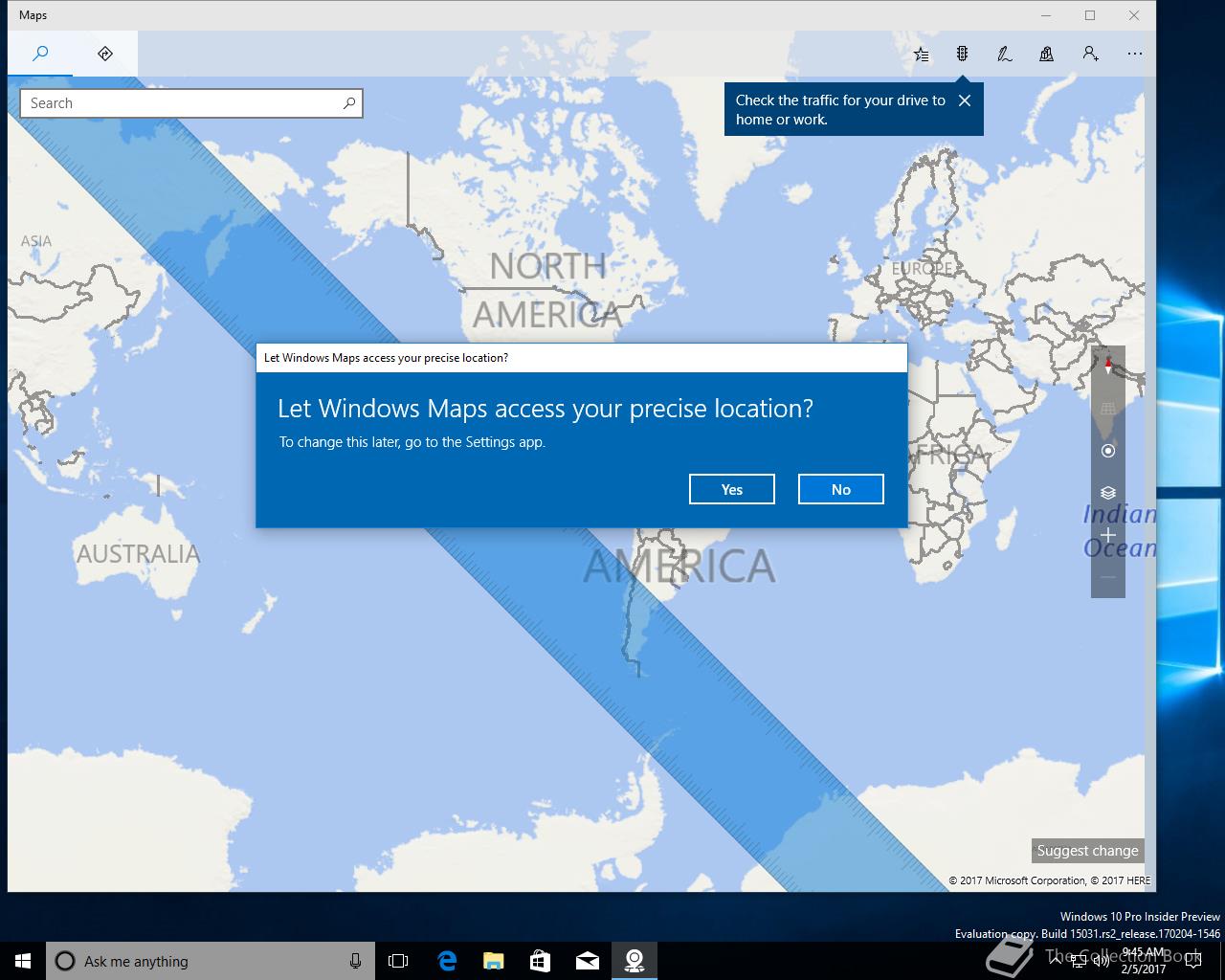The image size is (1225, 980).
Task: Open the 3D Cities icon
Action: click(1047, 54)
